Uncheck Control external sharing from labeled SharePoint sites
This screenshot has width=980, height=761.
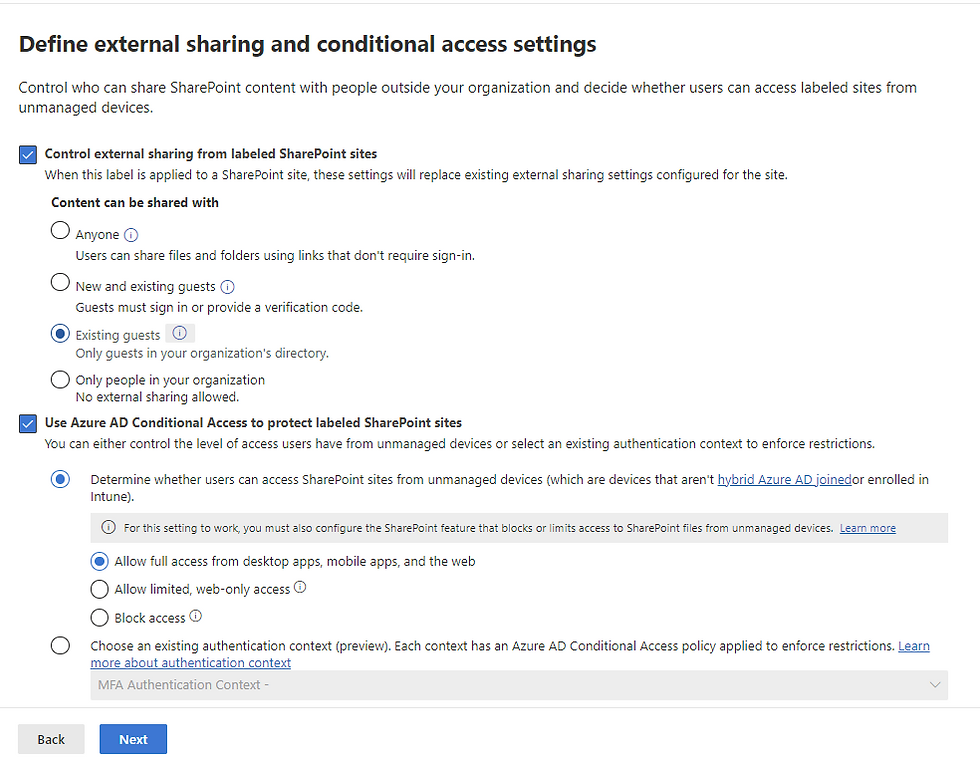(x=28, y=154)
